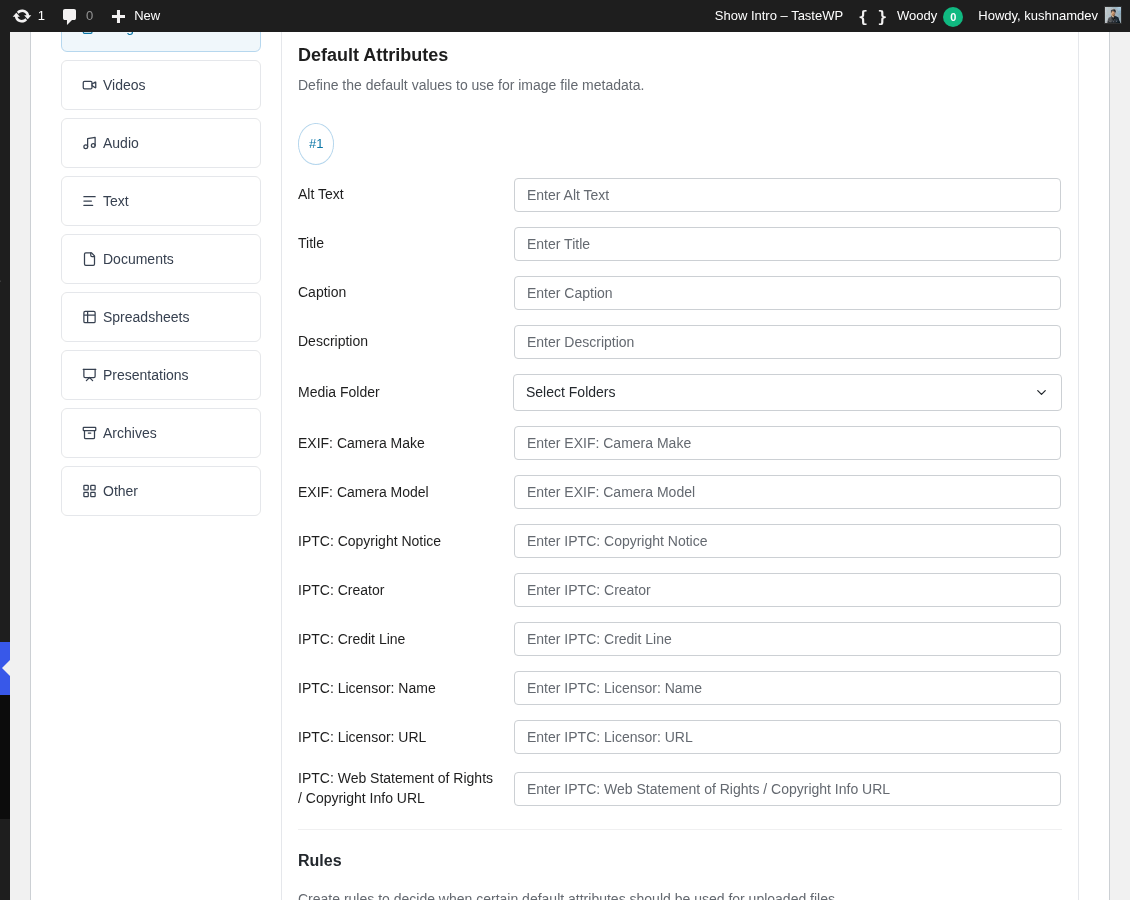Expand the Media Folder chevron
Viewport: 1130px width, 900px height.
(x=1041, y=392)
